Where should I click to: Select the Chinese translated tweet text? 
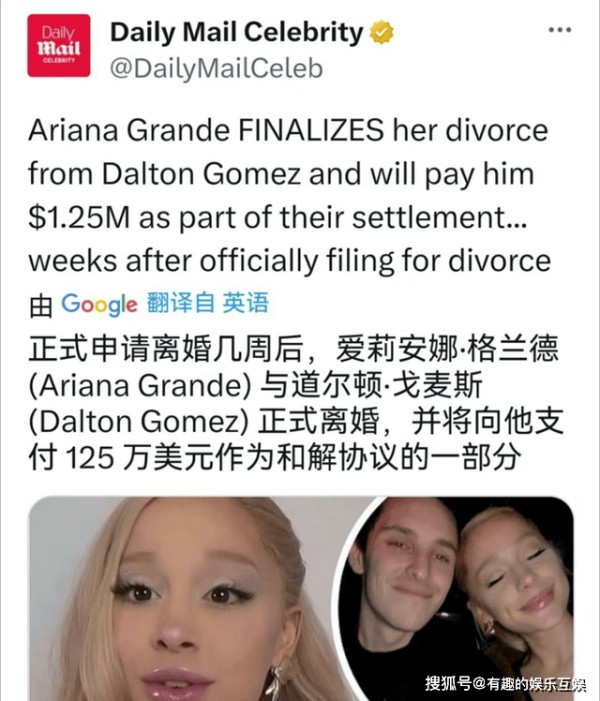tap(296, 402)
